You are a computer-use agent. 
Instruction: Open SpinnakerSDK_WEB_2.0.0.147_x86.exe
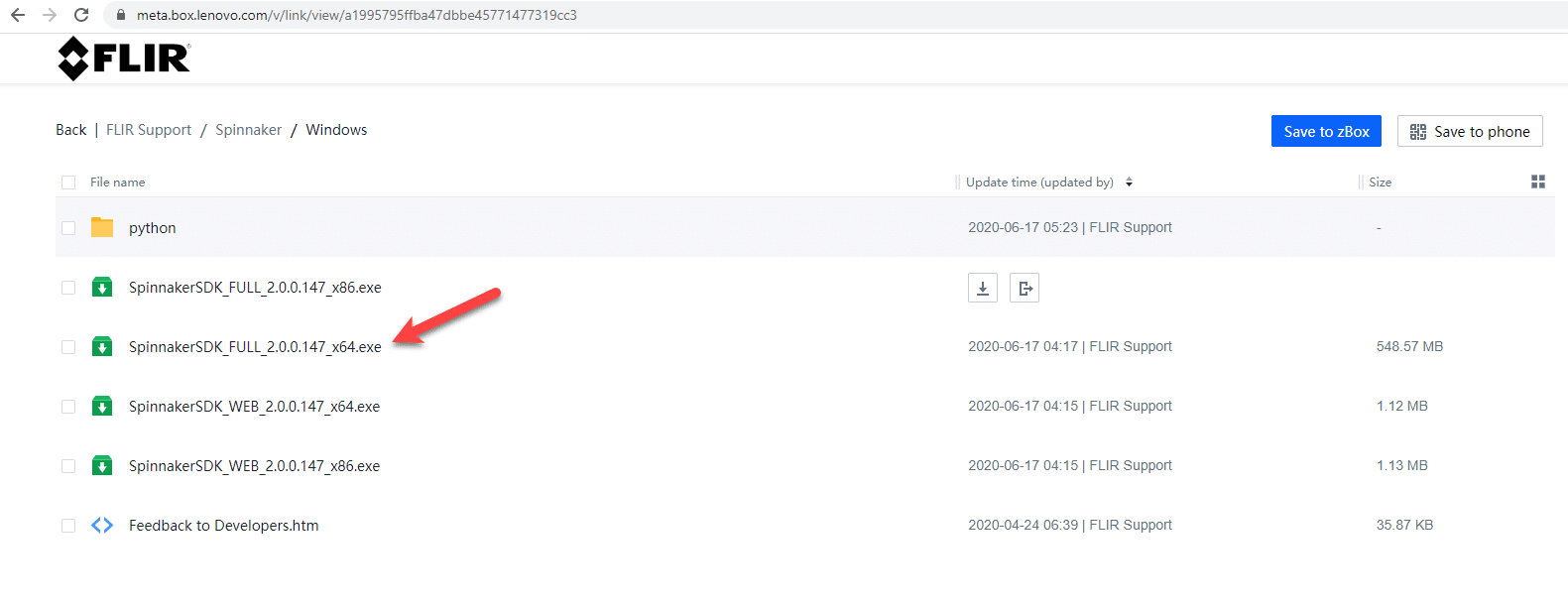pos(254,466)
